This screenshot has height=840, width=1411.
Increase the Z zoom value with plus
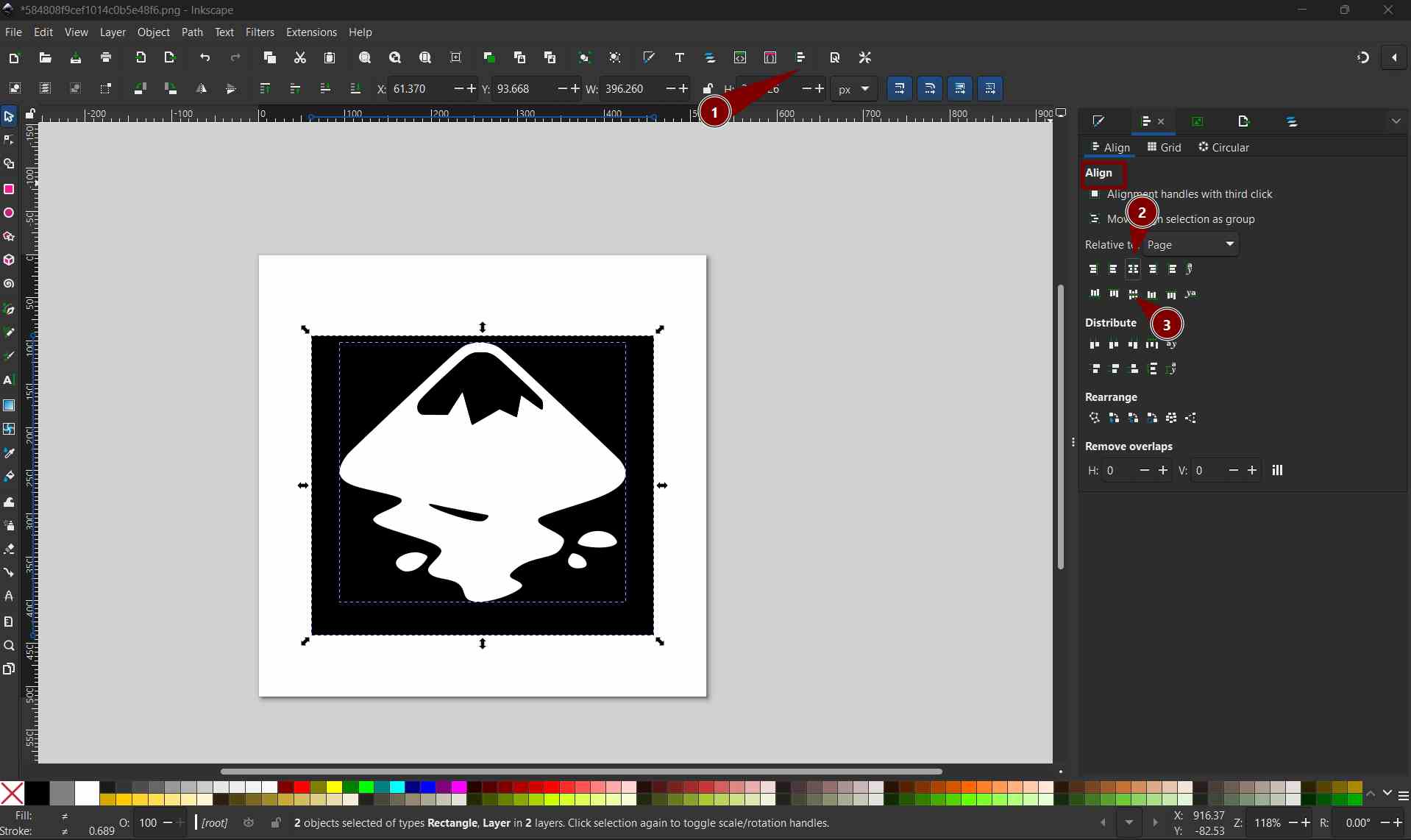tap(1306, 822)
